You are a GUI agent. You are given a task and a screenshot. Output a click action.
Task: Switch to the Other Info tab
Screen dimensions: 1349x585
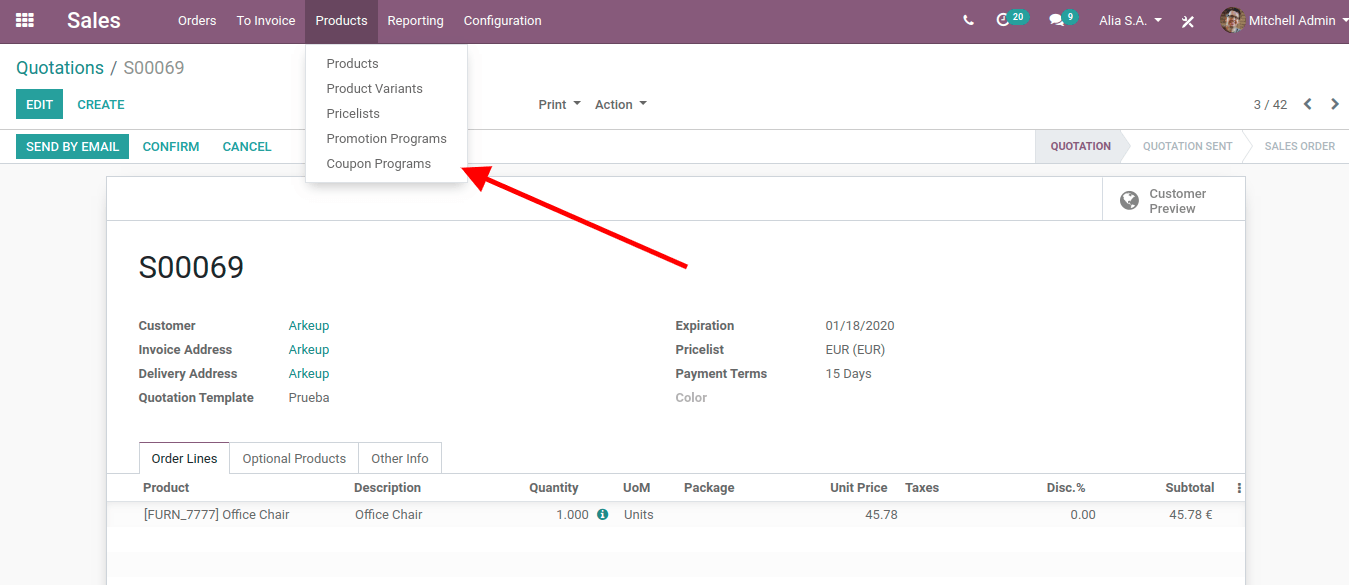point(400,458)
